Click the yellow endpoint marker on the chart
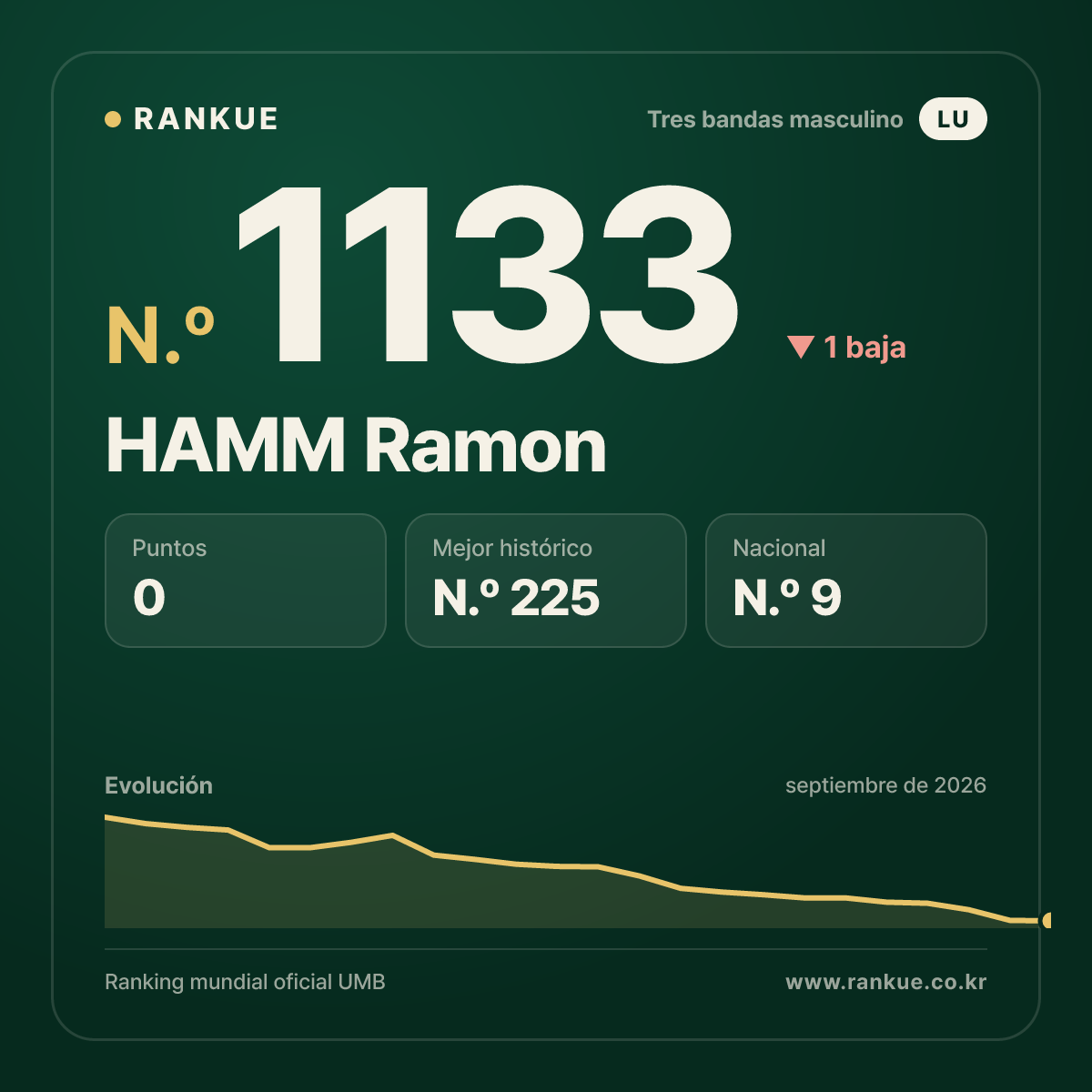 [x=1047, y=920]
